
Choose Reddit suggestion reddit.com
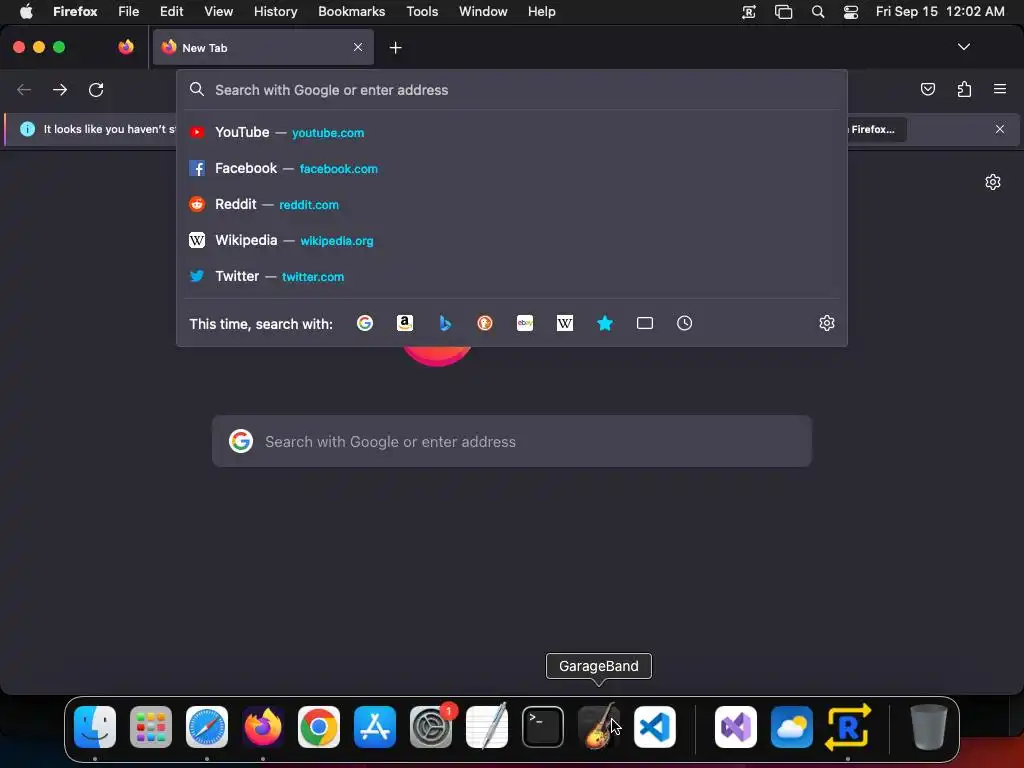pyautogui.click(x=512, y=204)
